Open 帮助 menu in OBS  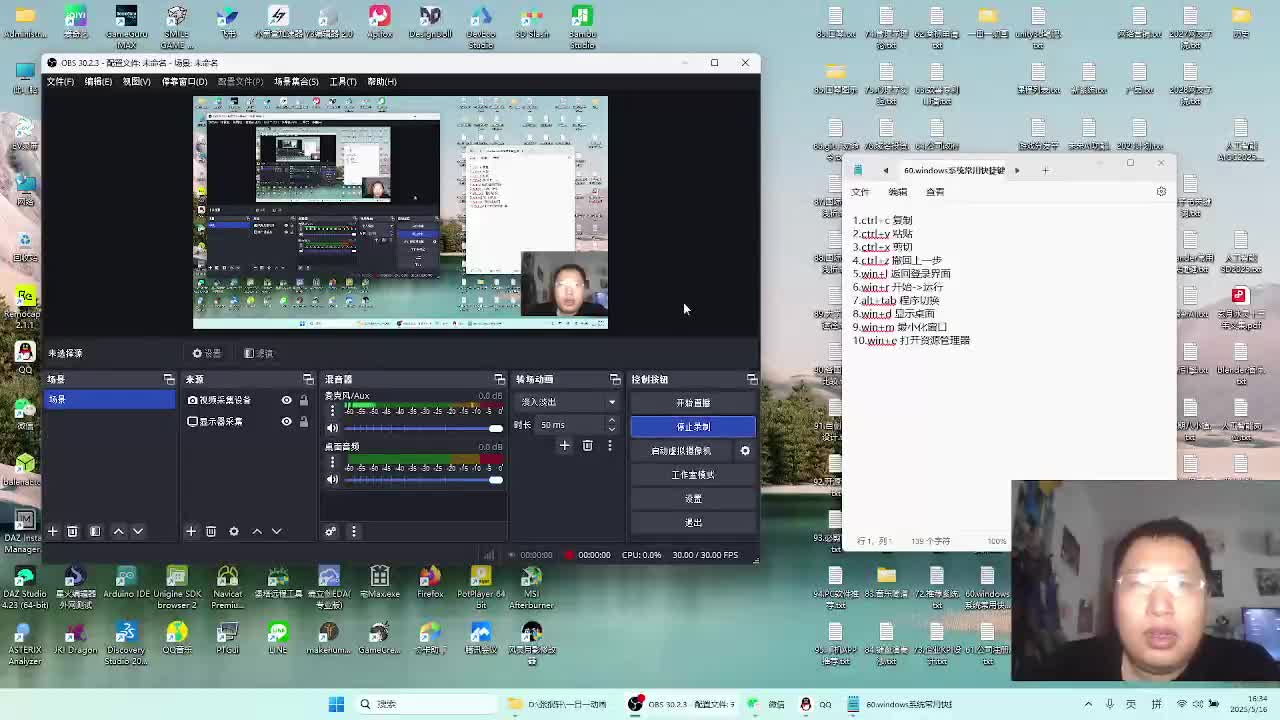[x=382, y=82]
